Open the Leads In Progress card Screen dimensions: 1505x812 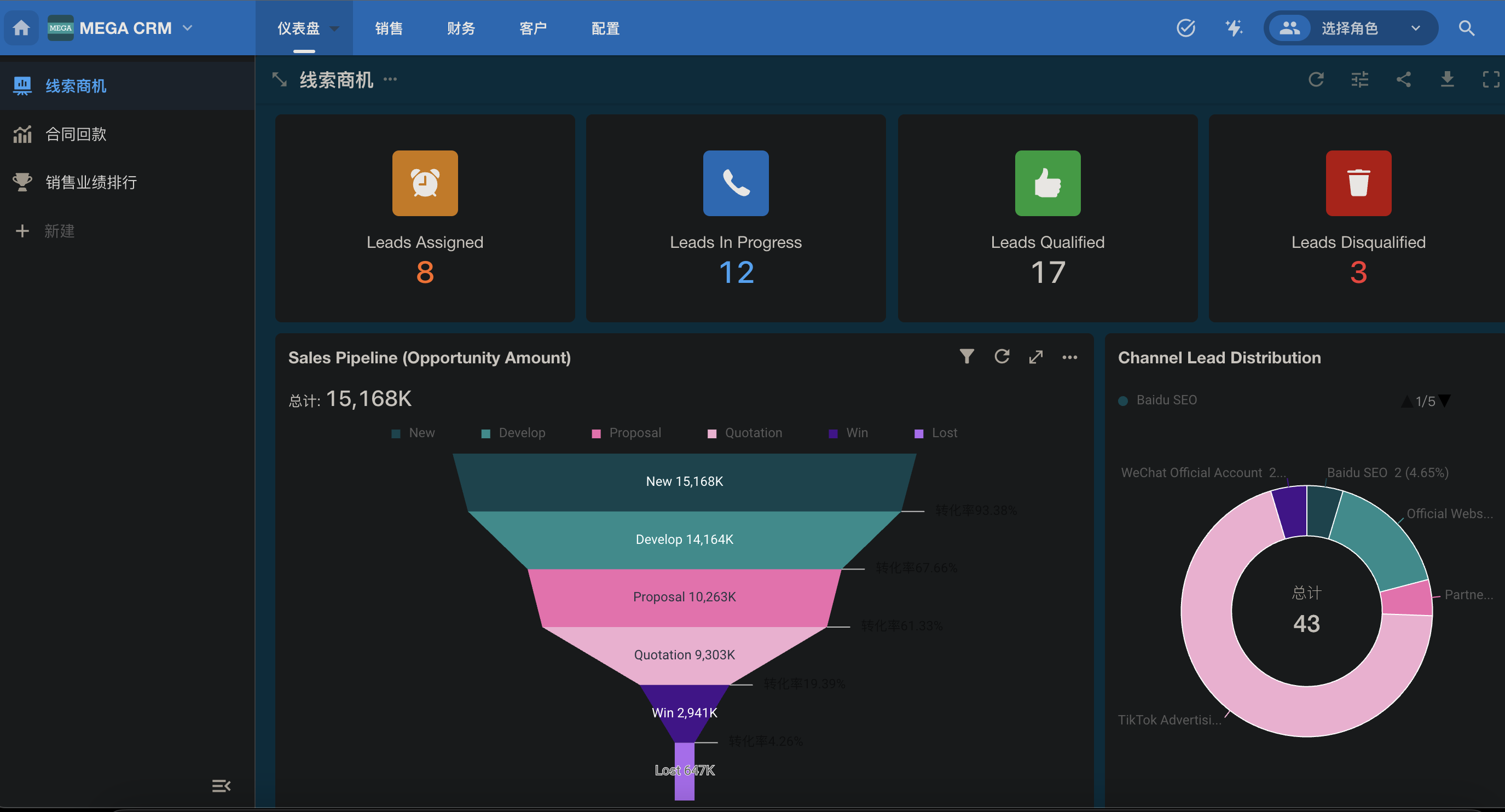[x=736, y=218]
